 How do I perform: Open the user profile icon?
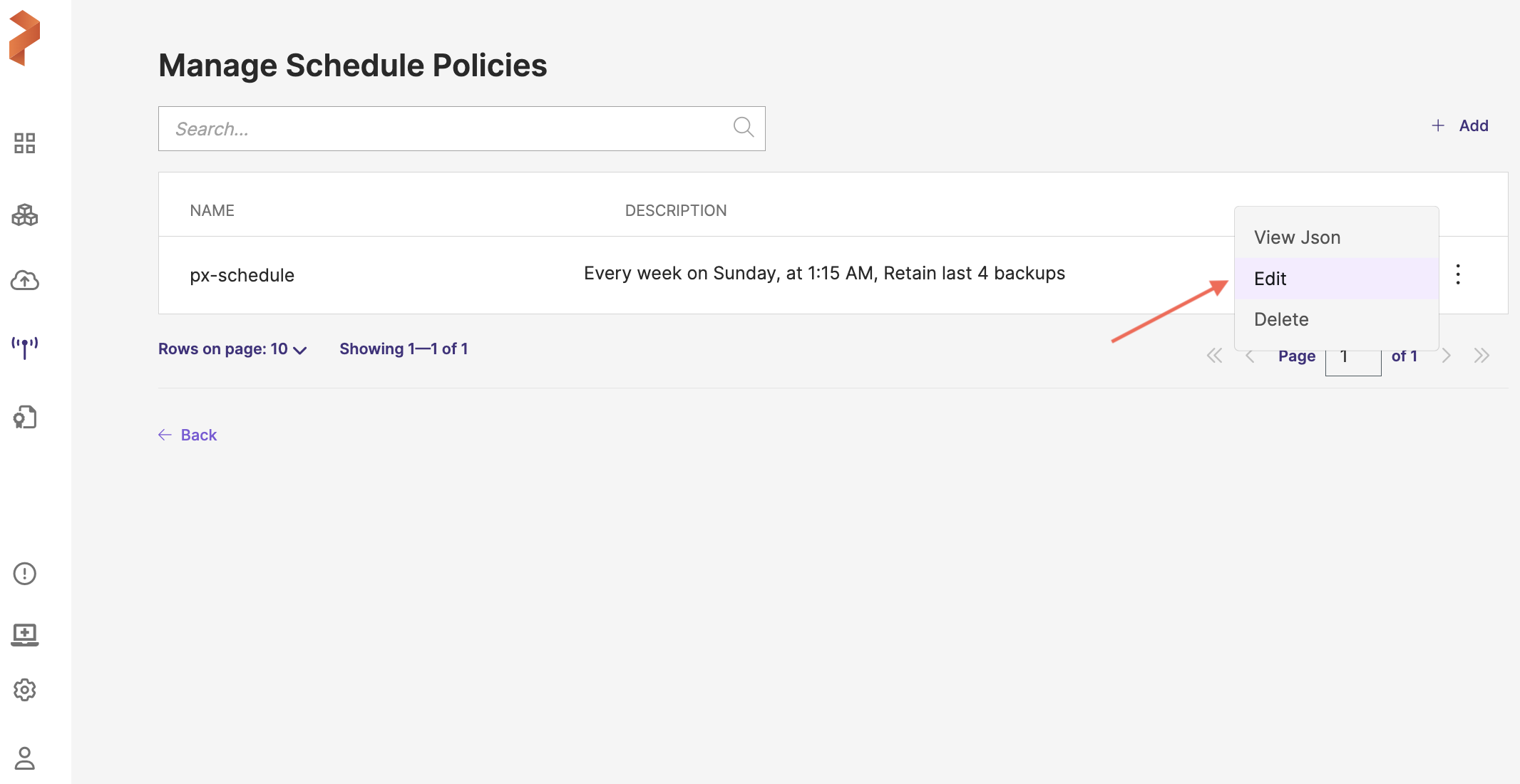point(24,758)
